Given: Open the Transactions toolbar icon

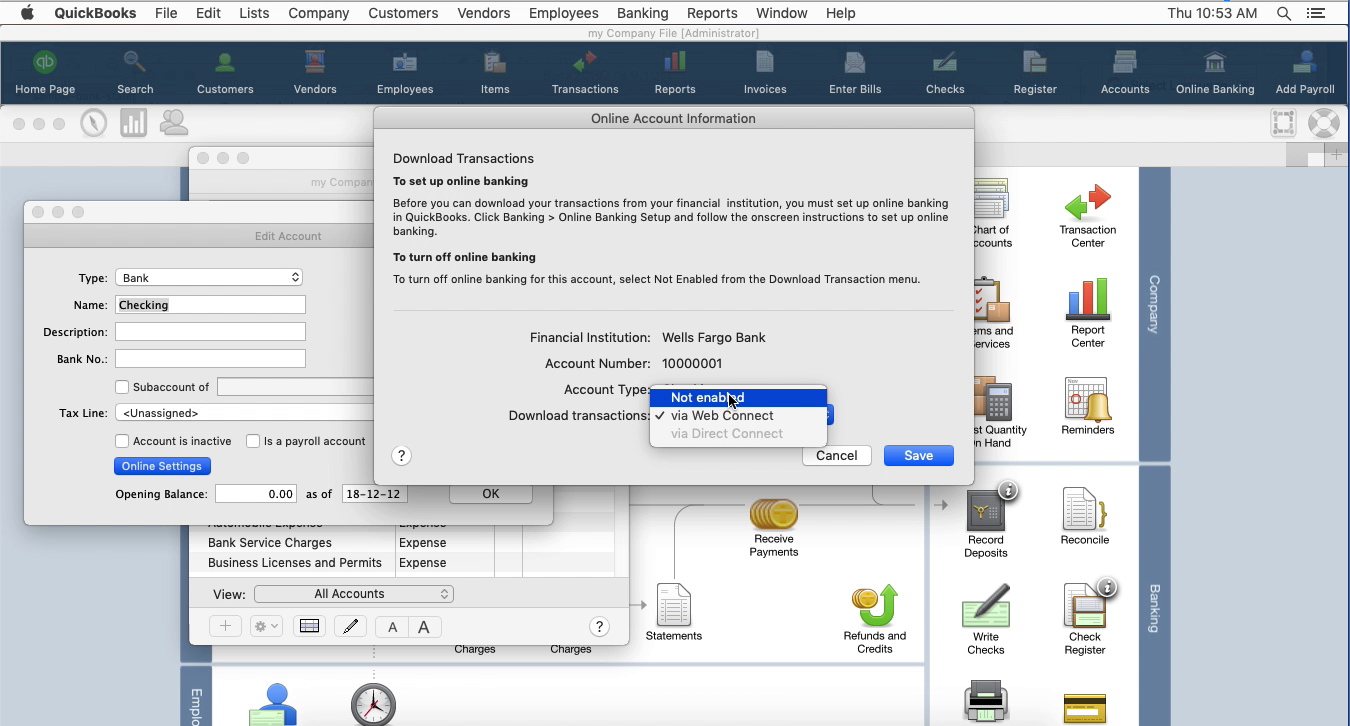Looking at the screenshot, I should pos(585,72).
